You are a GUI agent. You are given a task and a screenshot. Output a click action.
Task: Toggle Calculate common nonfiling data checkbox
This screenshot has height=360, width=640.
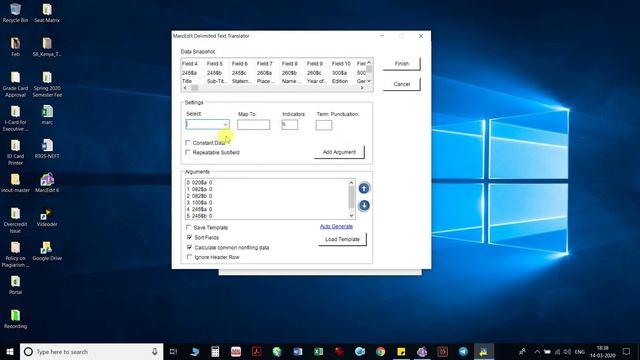click(x=189, y=247)
